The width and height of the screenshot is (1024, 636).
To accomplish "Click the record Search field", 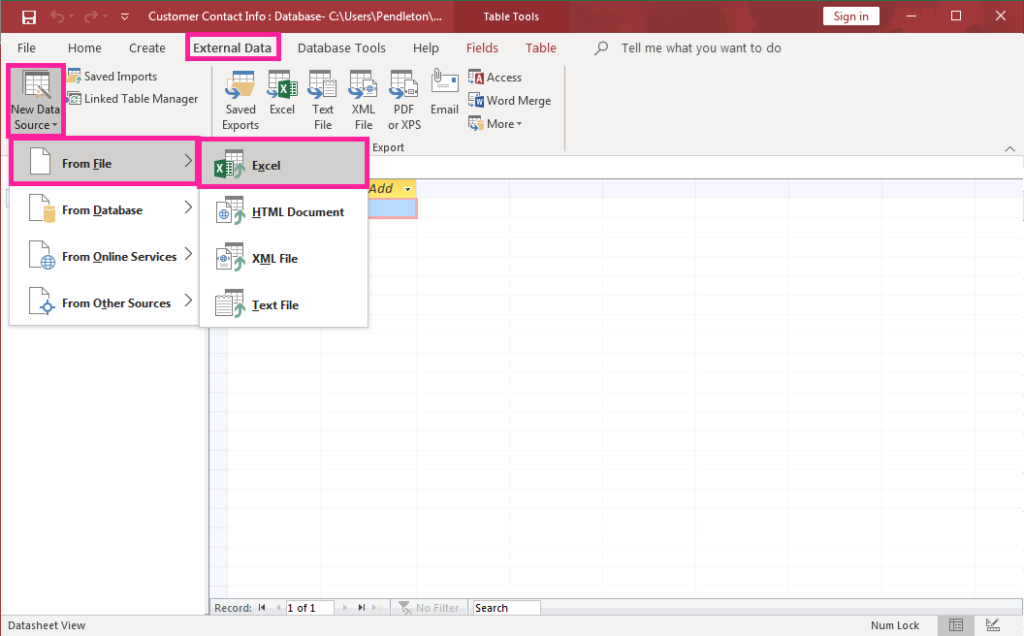I will [x=505, y=607].
